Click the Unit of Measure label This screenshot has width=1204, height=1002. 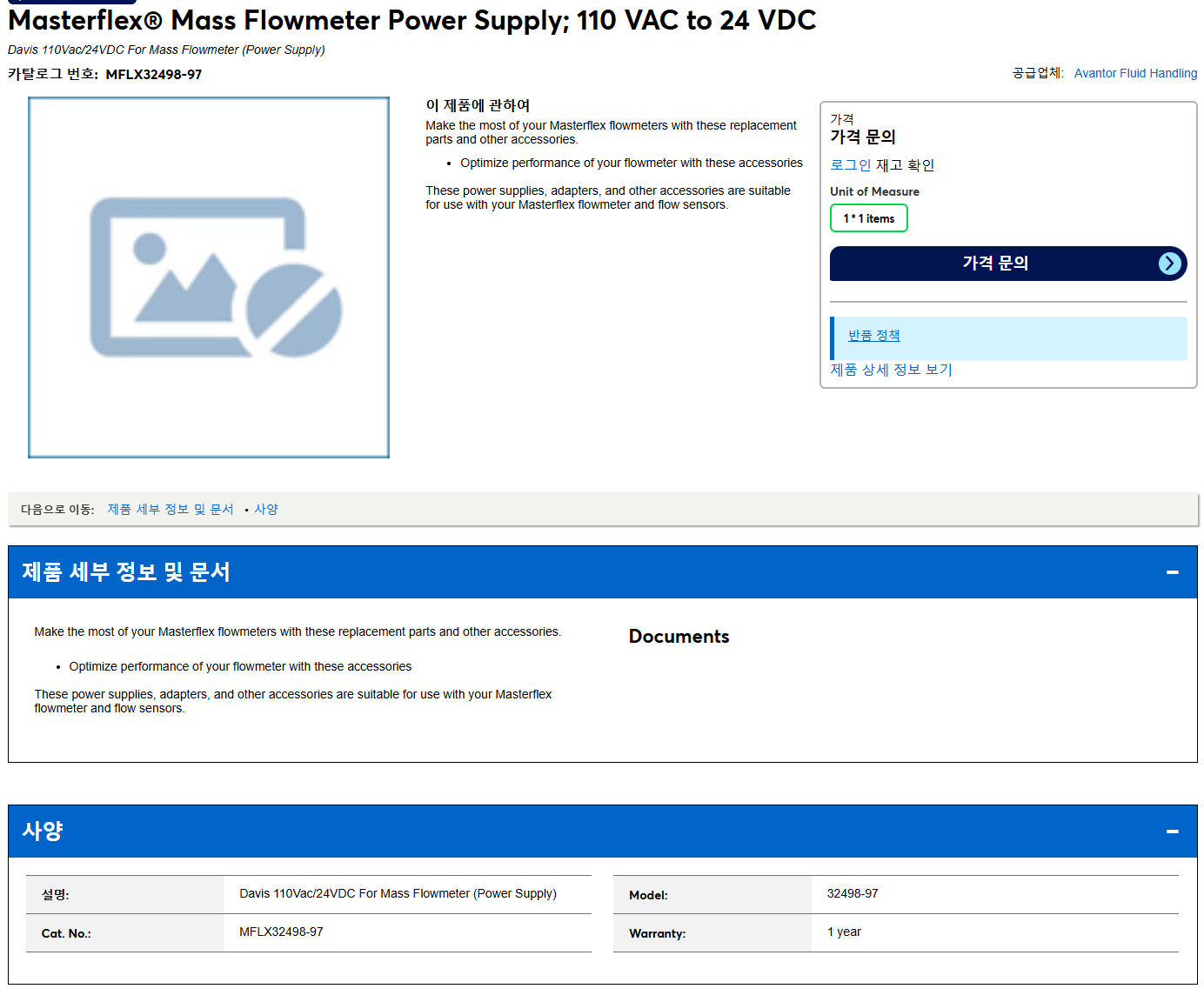874,191
